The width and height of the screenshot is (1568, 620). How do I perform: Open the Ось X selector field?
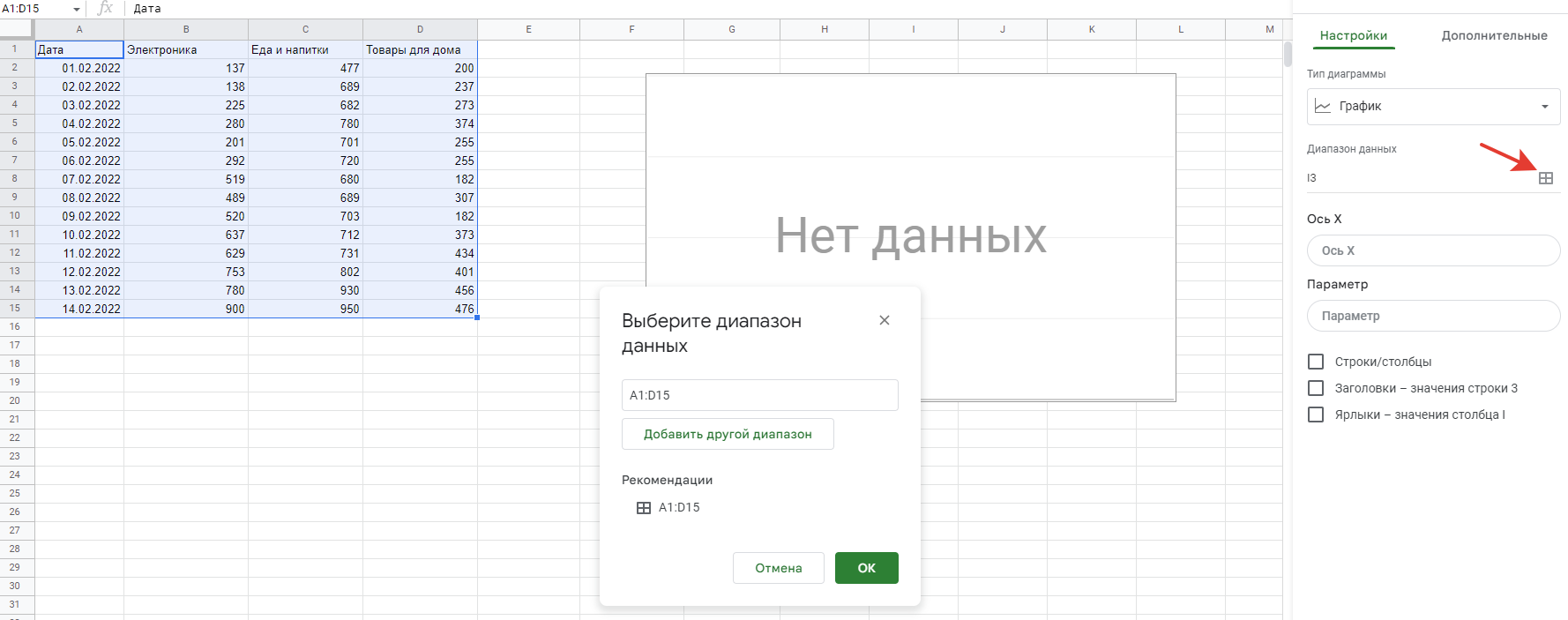[x=1433, y=250]
